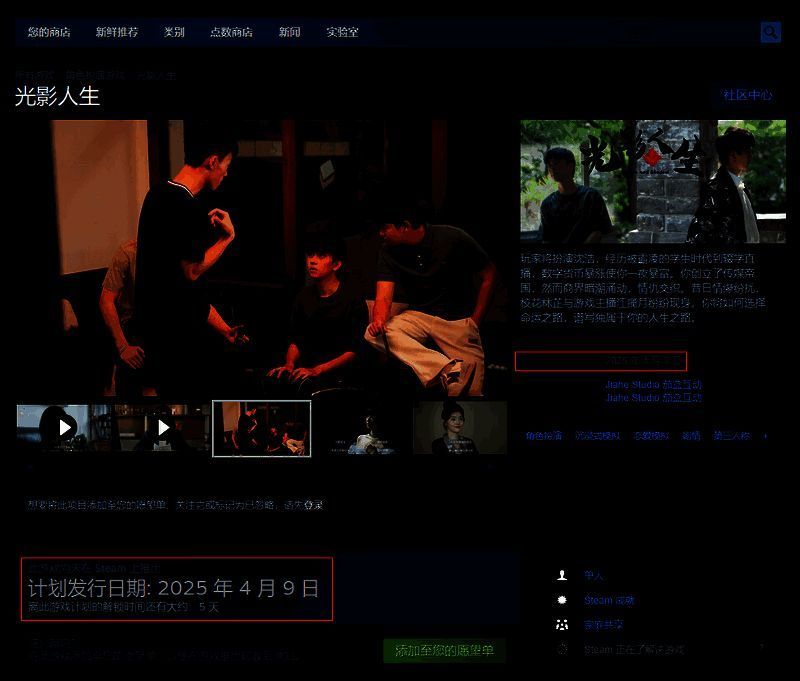Expand more tags with the plus button
The image size is (800, 681).
click(765, 436)
